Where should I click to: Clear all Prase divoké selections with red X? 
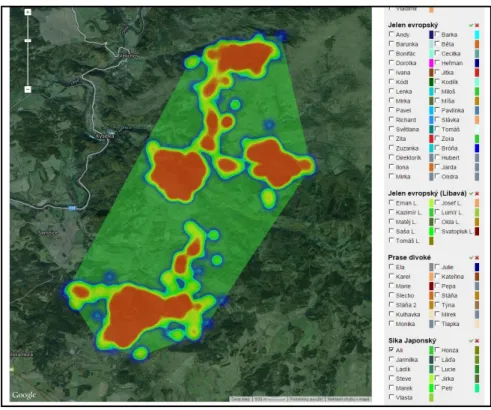click(x=477, y=258)
